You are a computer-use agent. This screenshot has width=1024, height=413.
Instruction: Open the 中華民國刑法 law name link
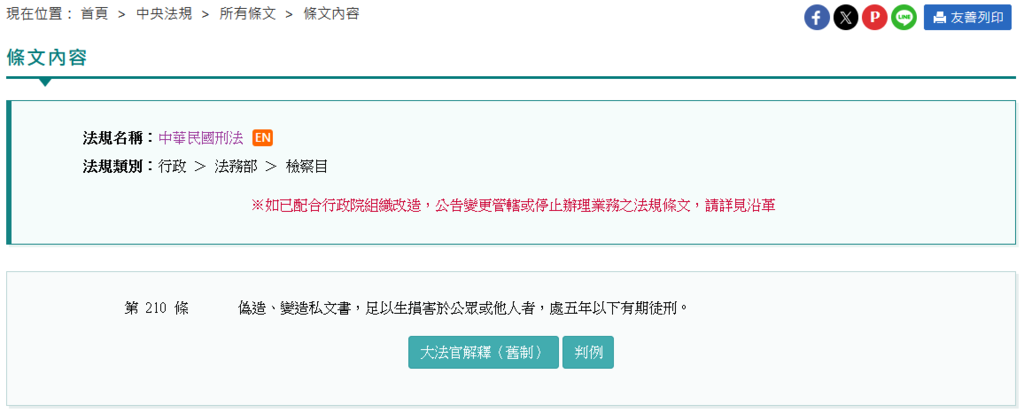[201, 138]
